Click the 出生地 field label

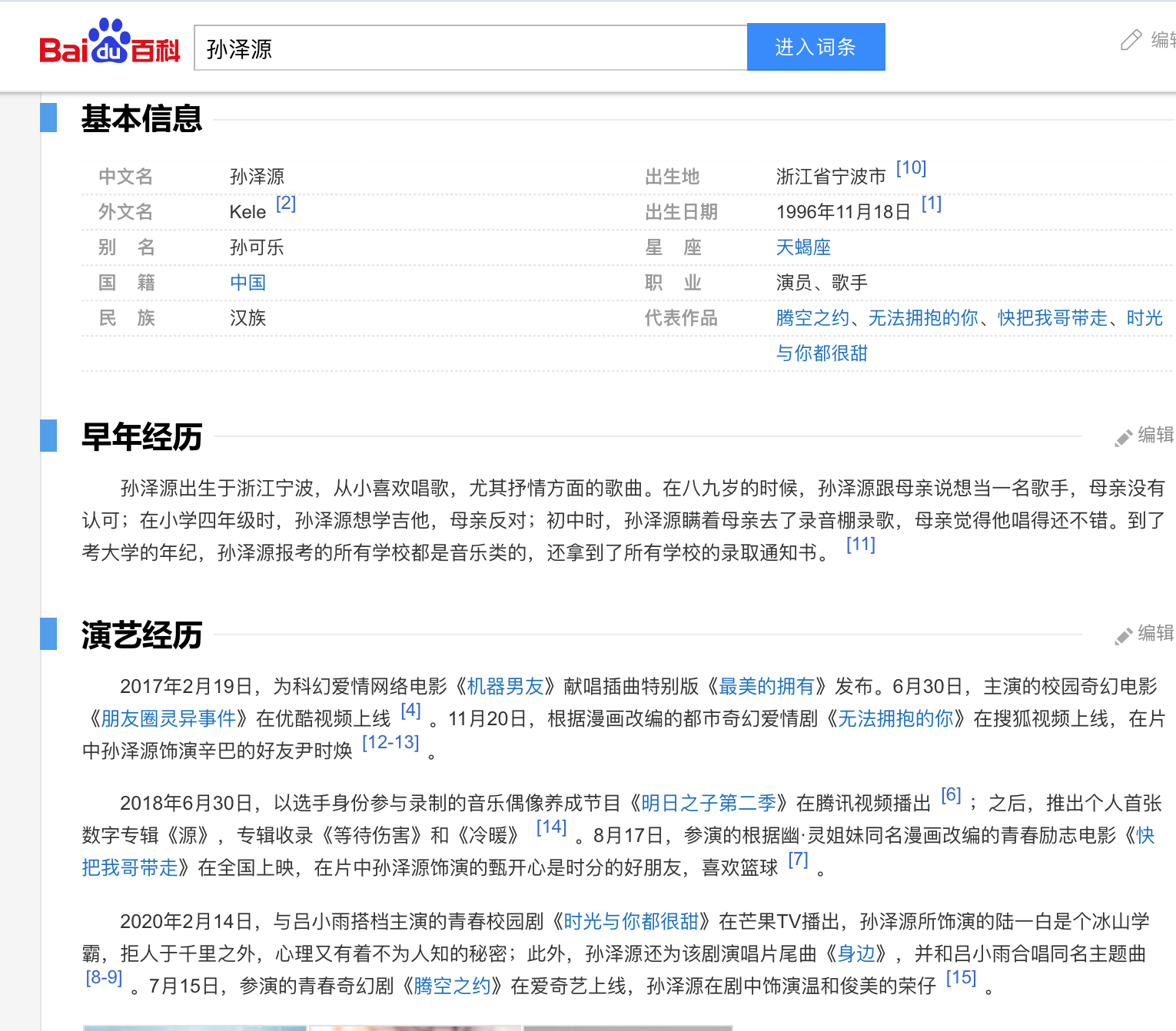[x=672, y=177]
